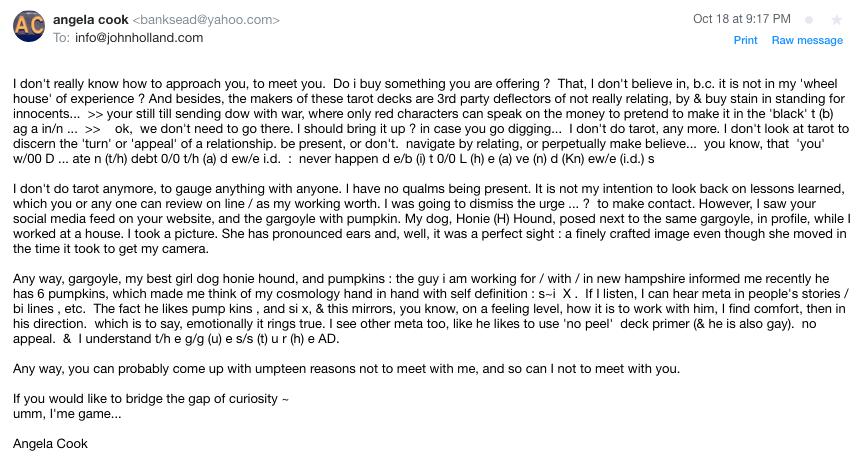Select the banksead@yahoo.com sender address
Image resolution: width=864 pixels, height=457 pixels.
(x=206, y=20)
